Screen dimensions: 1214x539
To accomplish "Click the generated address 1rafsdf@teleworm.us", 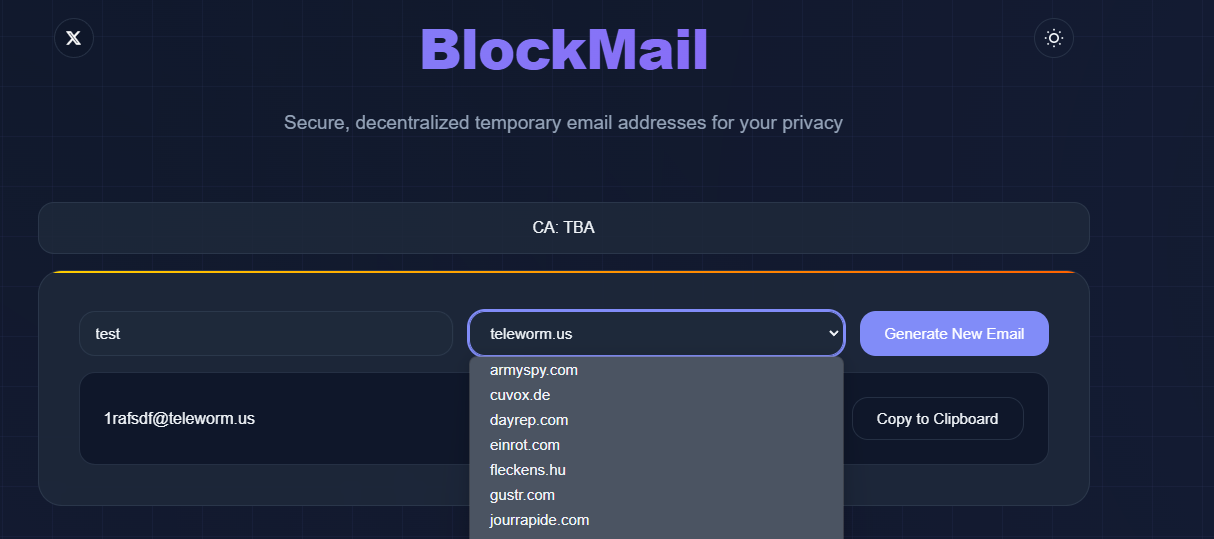I will point(179,419).
